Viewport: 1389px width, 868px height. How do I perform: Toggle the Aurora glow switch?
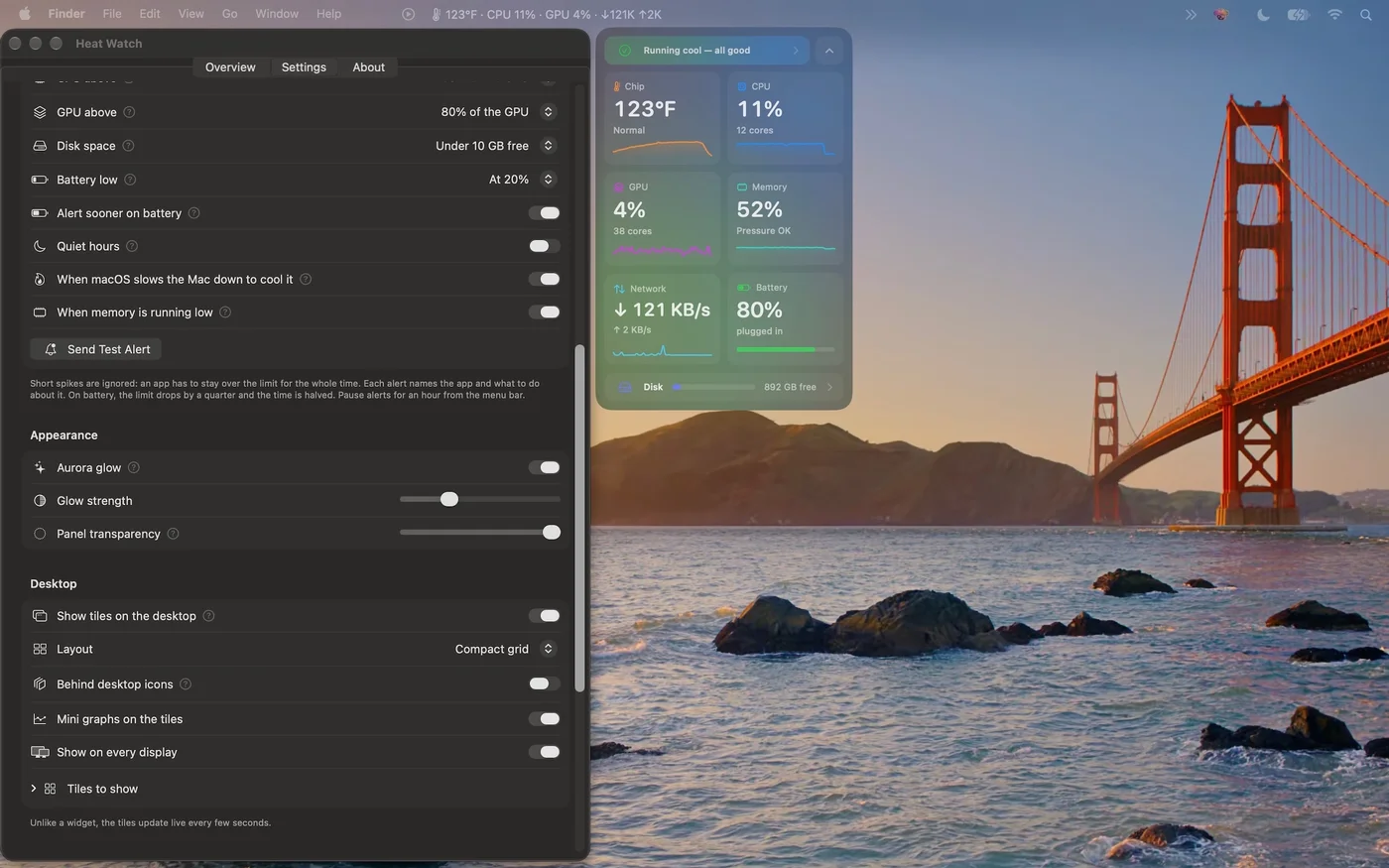(x=544, y=467)
